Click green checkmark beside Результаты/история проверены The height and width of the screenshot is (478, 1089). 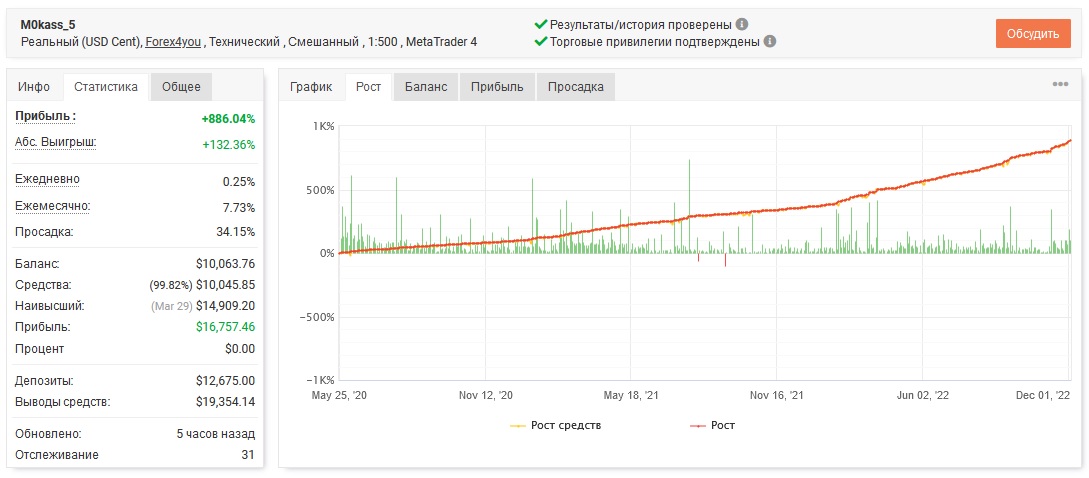541,24
